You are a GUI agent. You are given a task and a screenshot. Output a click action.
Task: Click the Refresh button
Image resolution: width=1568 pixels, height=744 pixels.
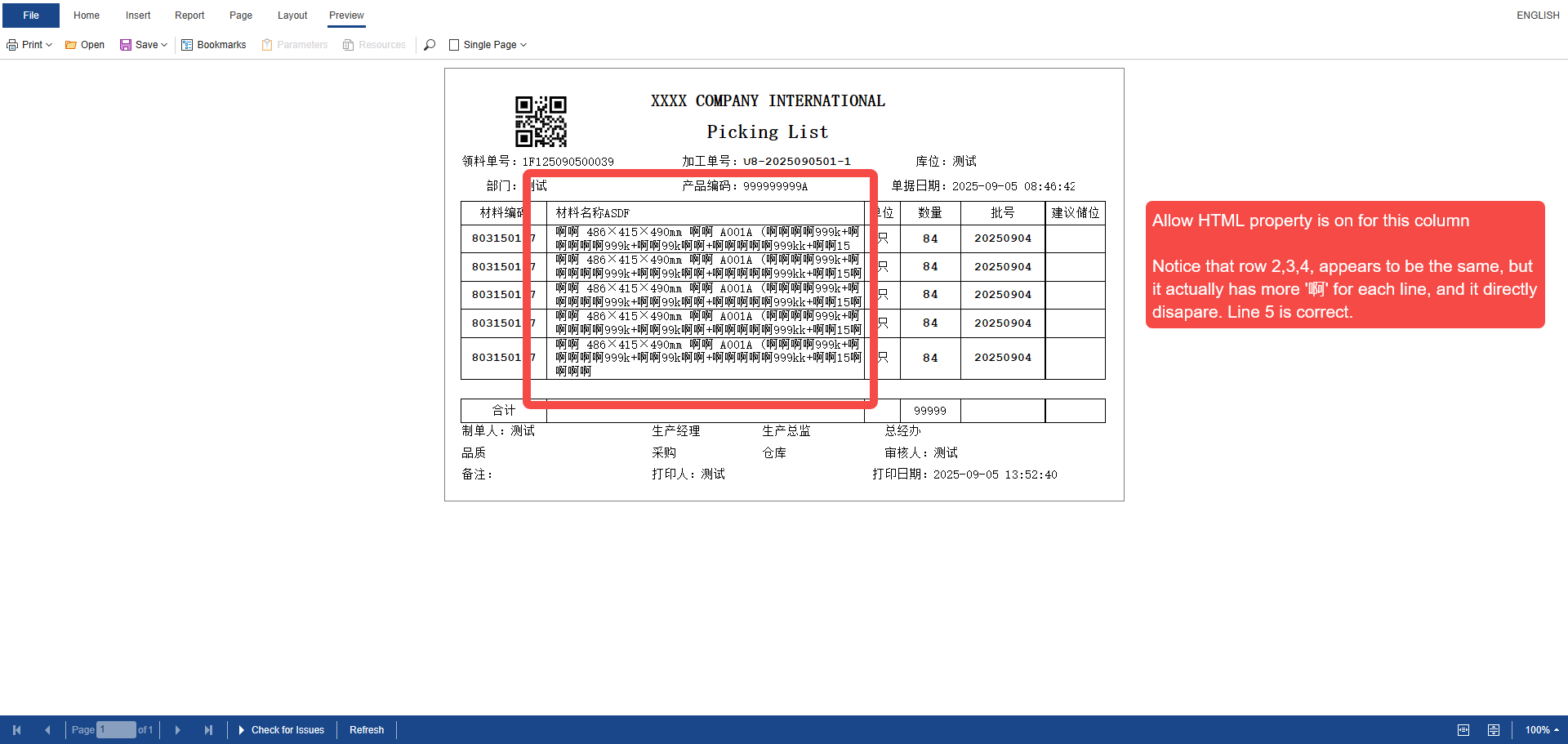coord(367,730)
